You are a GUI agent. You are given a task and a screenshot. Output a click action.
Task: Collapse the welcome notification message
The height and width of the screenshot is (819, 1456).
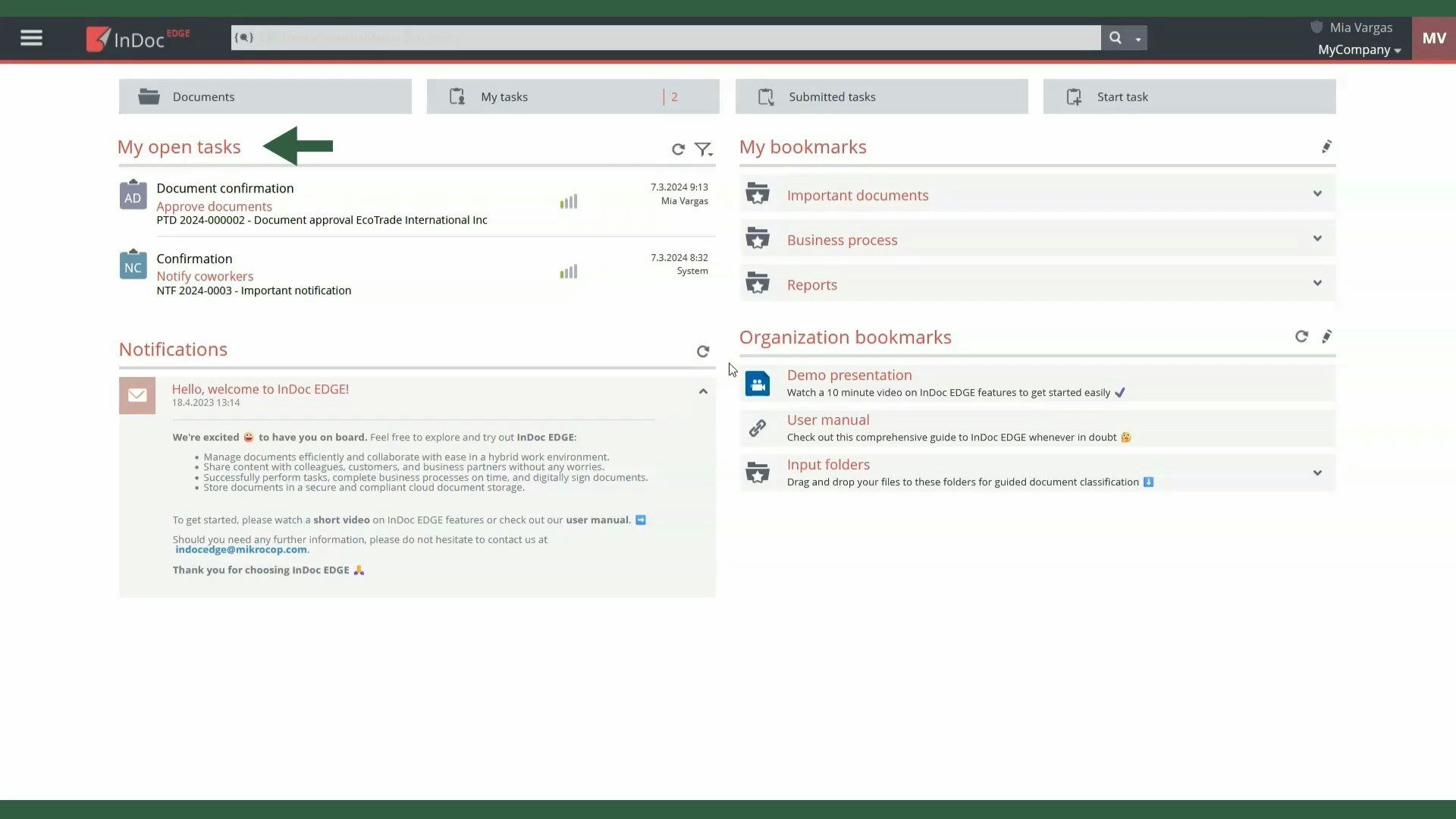point(703,391)
